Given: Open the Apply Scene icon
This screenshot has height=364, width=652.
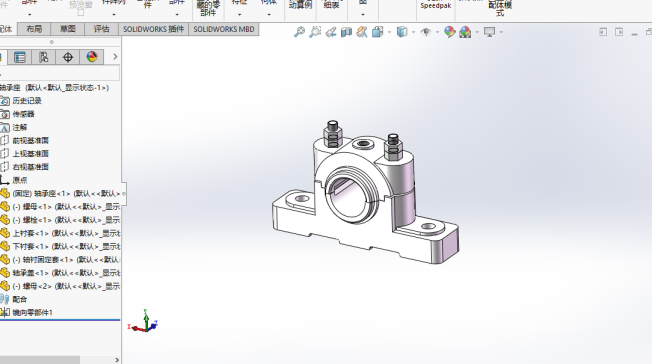Looking at the screenshot, I should [x=465, y=32].
